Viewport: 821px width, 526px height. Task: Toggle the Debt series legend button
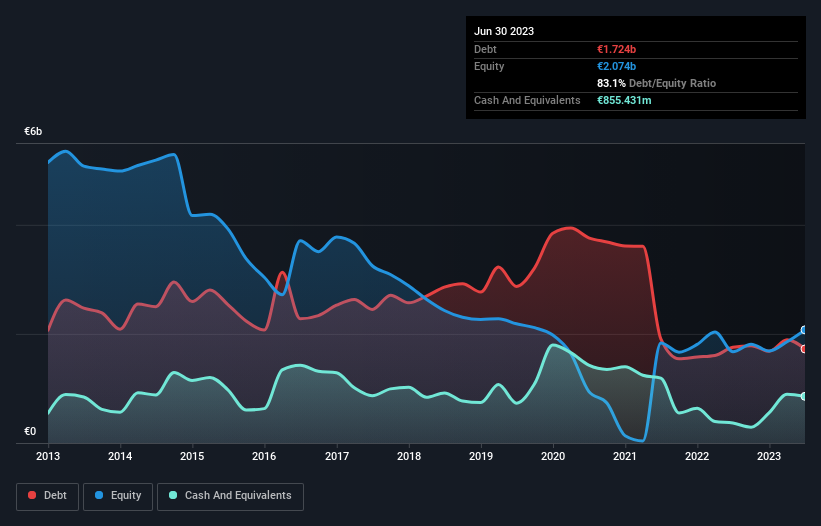pyautogui.click(x=48, y=496)
